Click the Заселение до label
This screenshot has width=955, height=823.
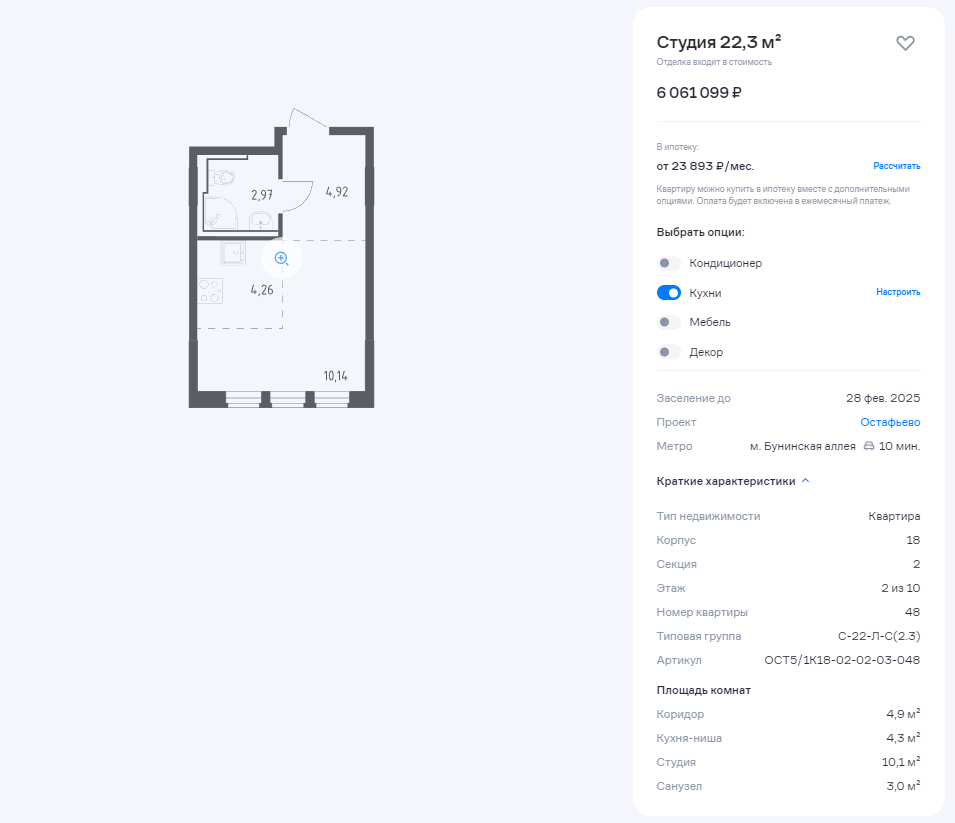point(693,398)
